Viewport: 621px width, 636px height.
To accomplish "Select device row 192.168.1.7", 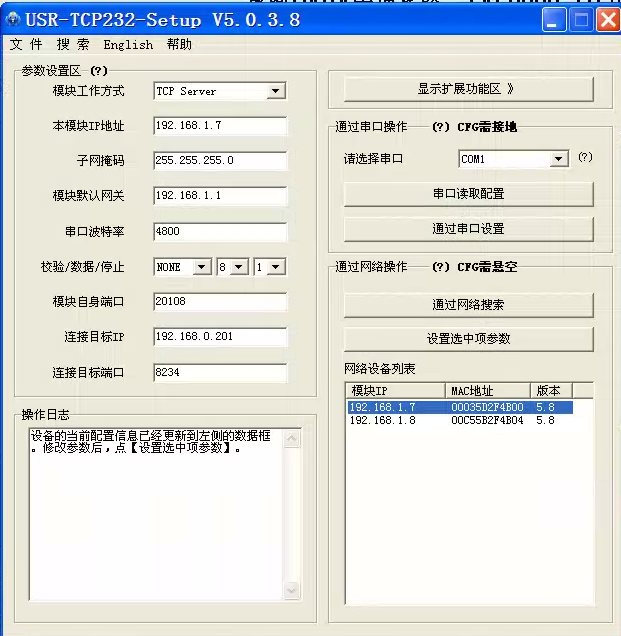I will (x=460, y=407).
